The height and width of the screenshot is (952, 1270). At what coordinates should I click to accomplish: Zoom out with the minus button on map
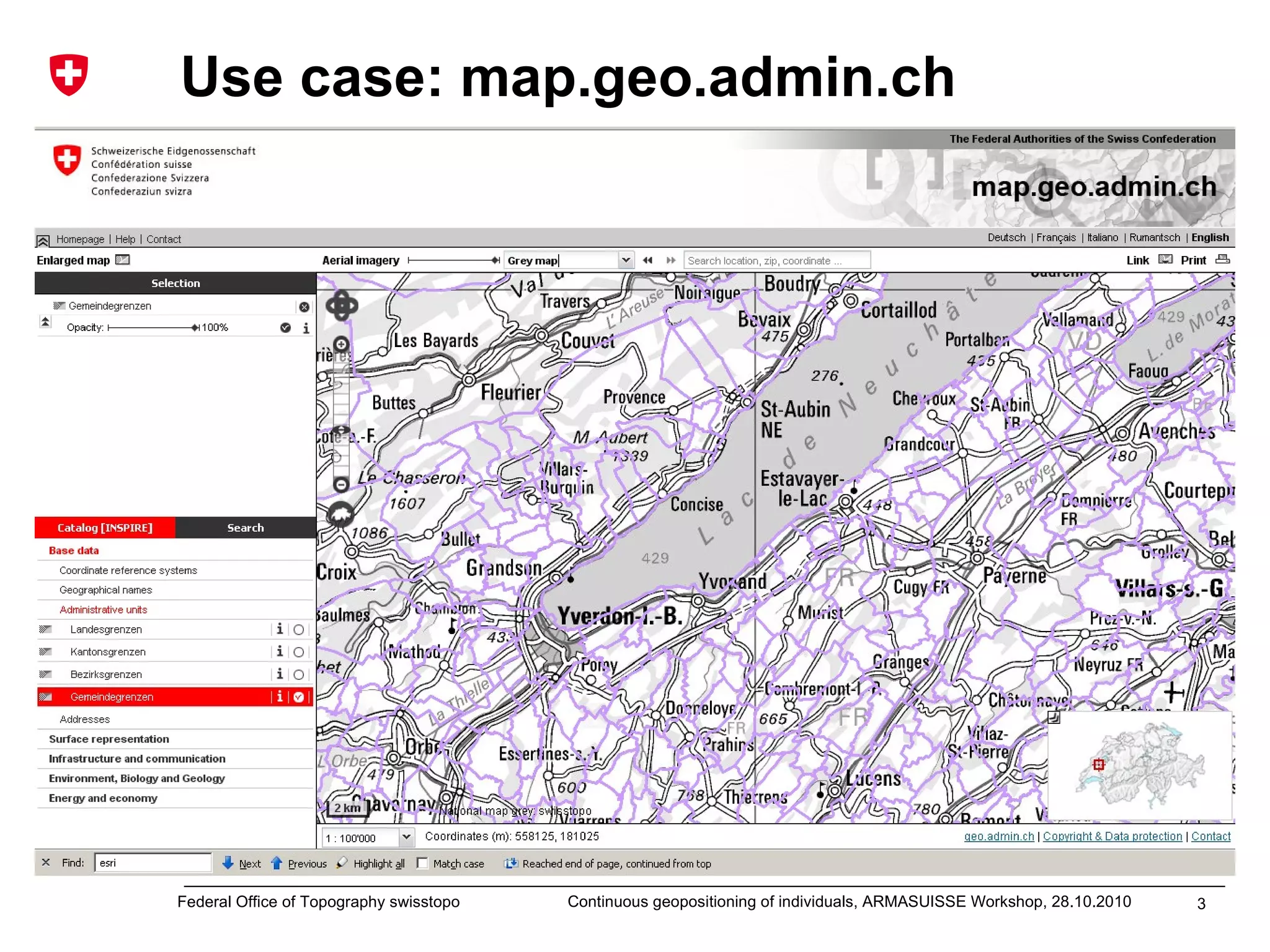[x=341, y=484]
